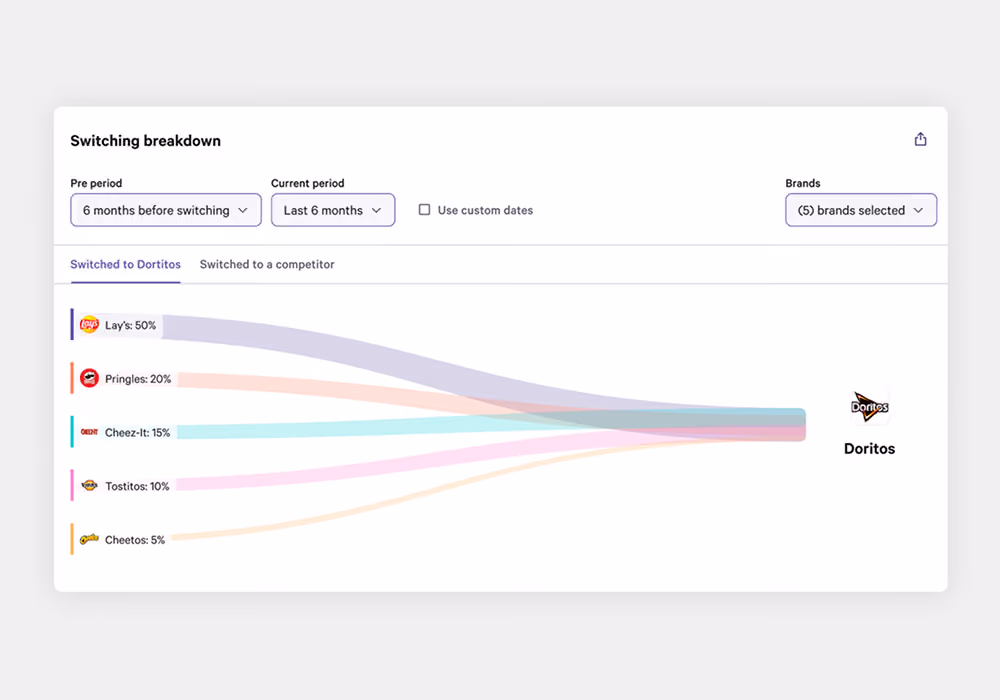
Task: Open the Last 6 months dropdown
Action: point(333,210)
